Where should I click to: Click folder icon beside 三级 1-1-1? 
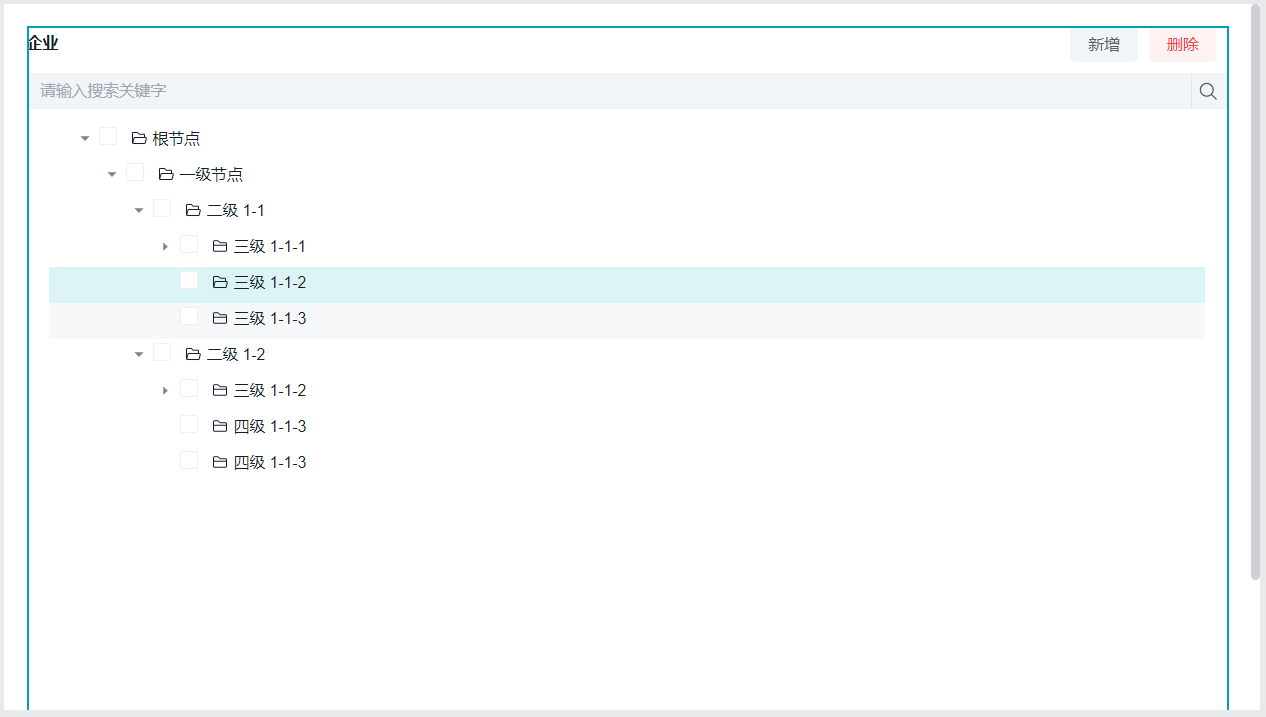pos(220,246)
